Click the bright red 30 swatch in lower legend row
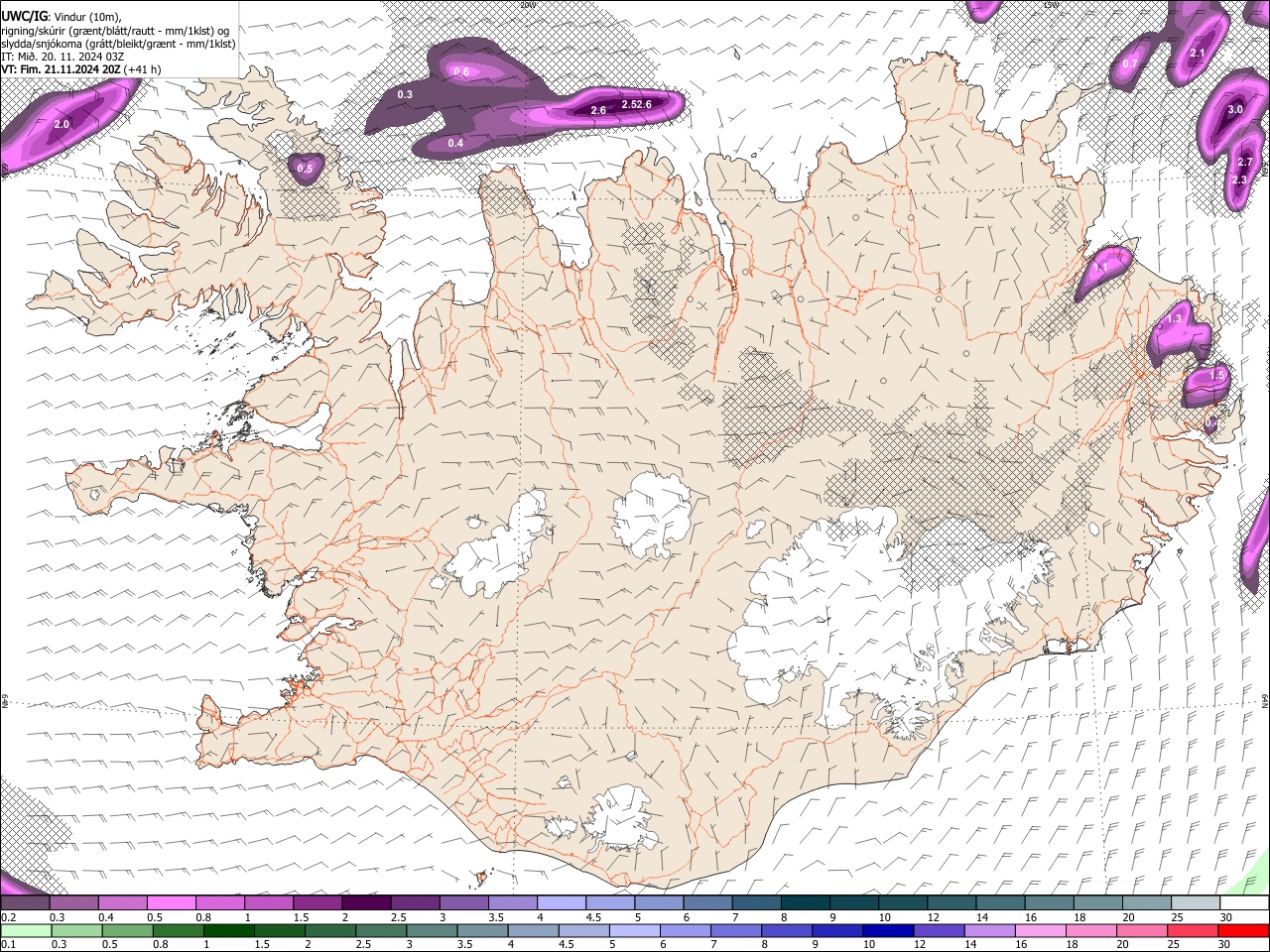The image size is (1270, 952). (1242, 930)
